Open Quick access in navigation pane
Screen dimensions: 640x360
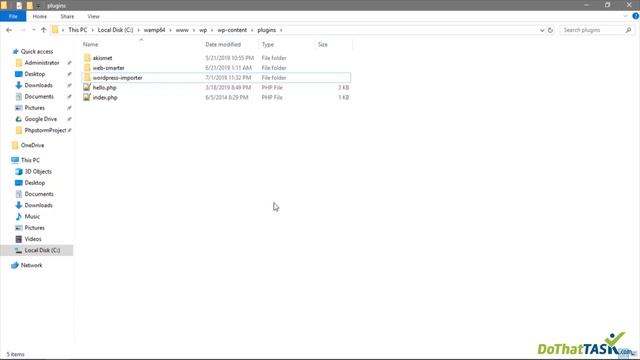37,51
